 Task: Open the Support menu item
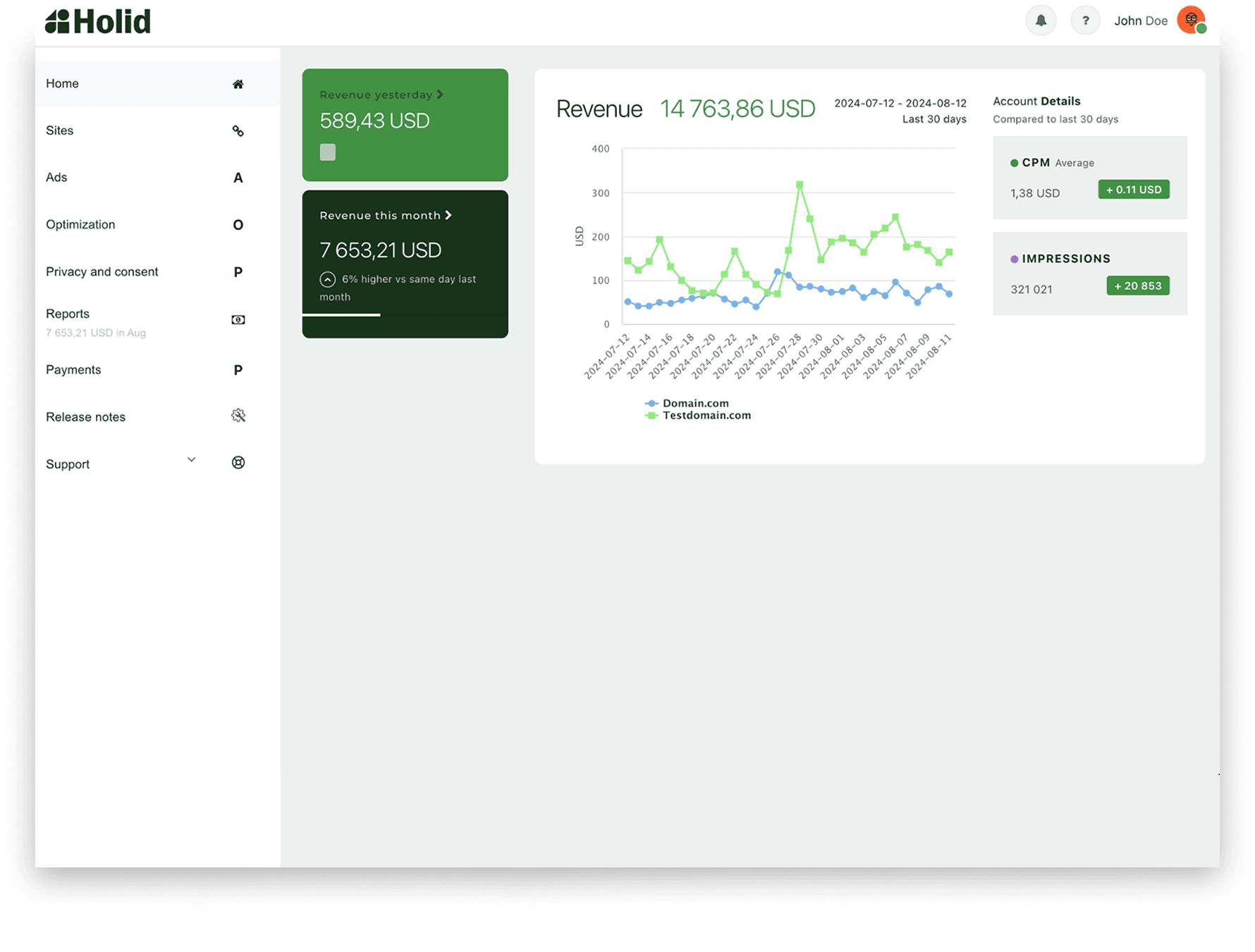(x=158, y=464)
